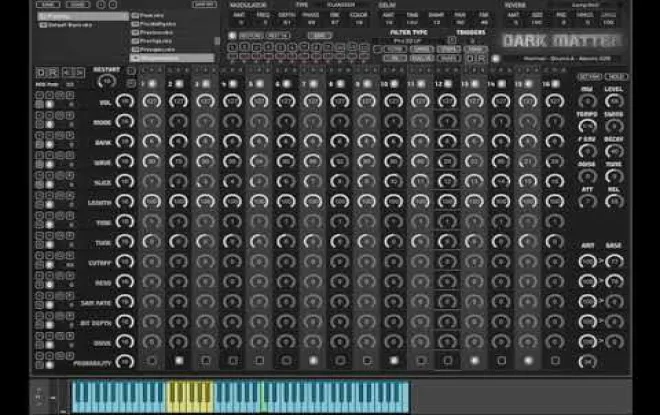660x415 pixels.
Task: Click the LEVEL knob on the right
Action: tap(614, 101)
